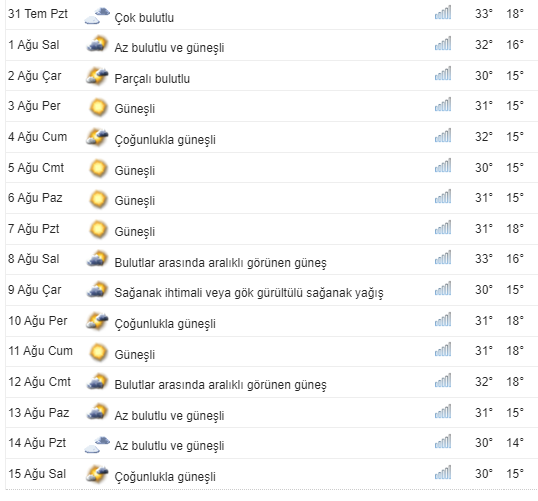Click the 'Parçalı bulutlu' forecast description
Screen dimensions: 538x501
coord(152,79)
